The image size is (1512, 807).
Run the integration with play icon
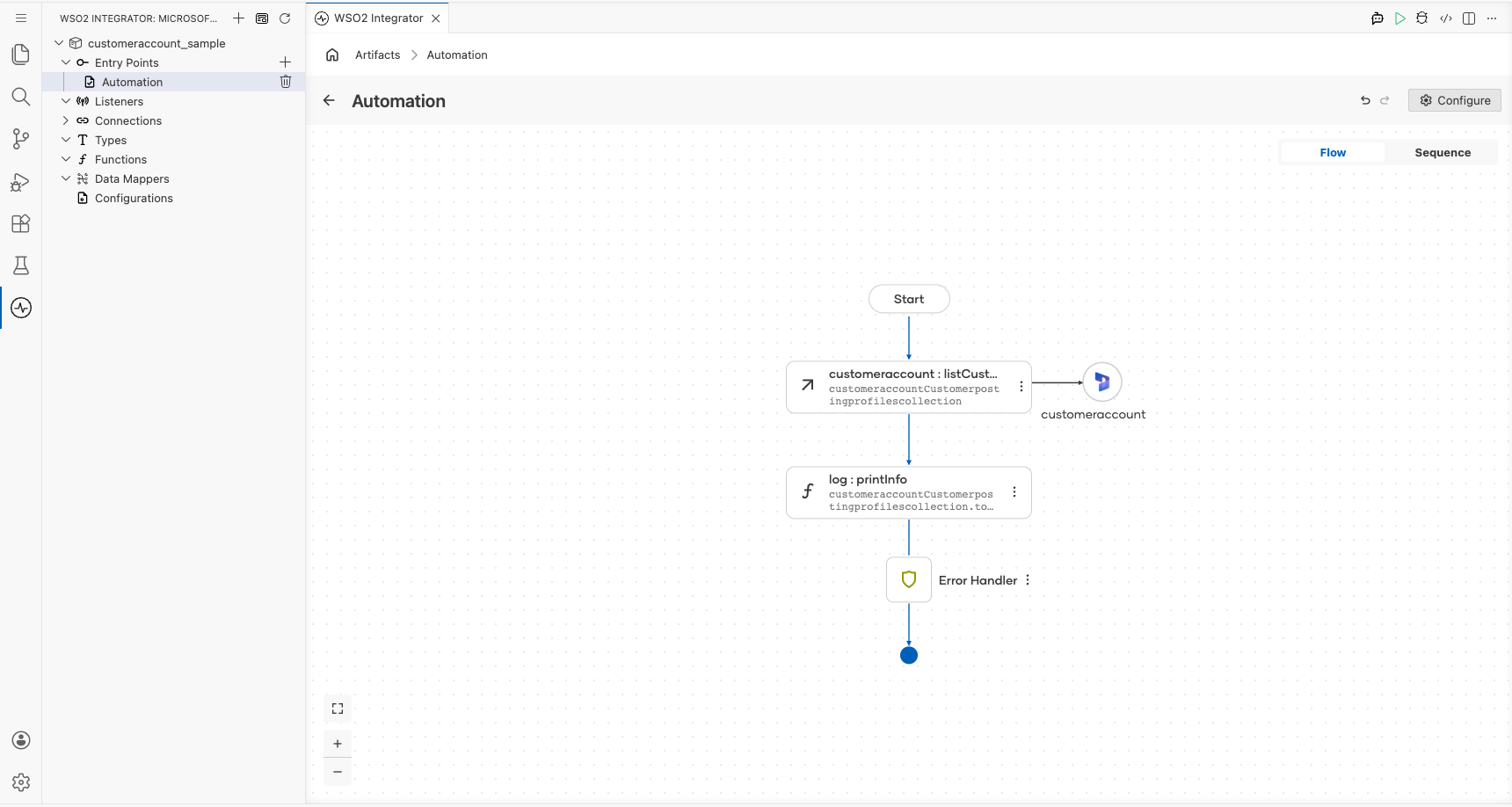tap(1400, 18)
